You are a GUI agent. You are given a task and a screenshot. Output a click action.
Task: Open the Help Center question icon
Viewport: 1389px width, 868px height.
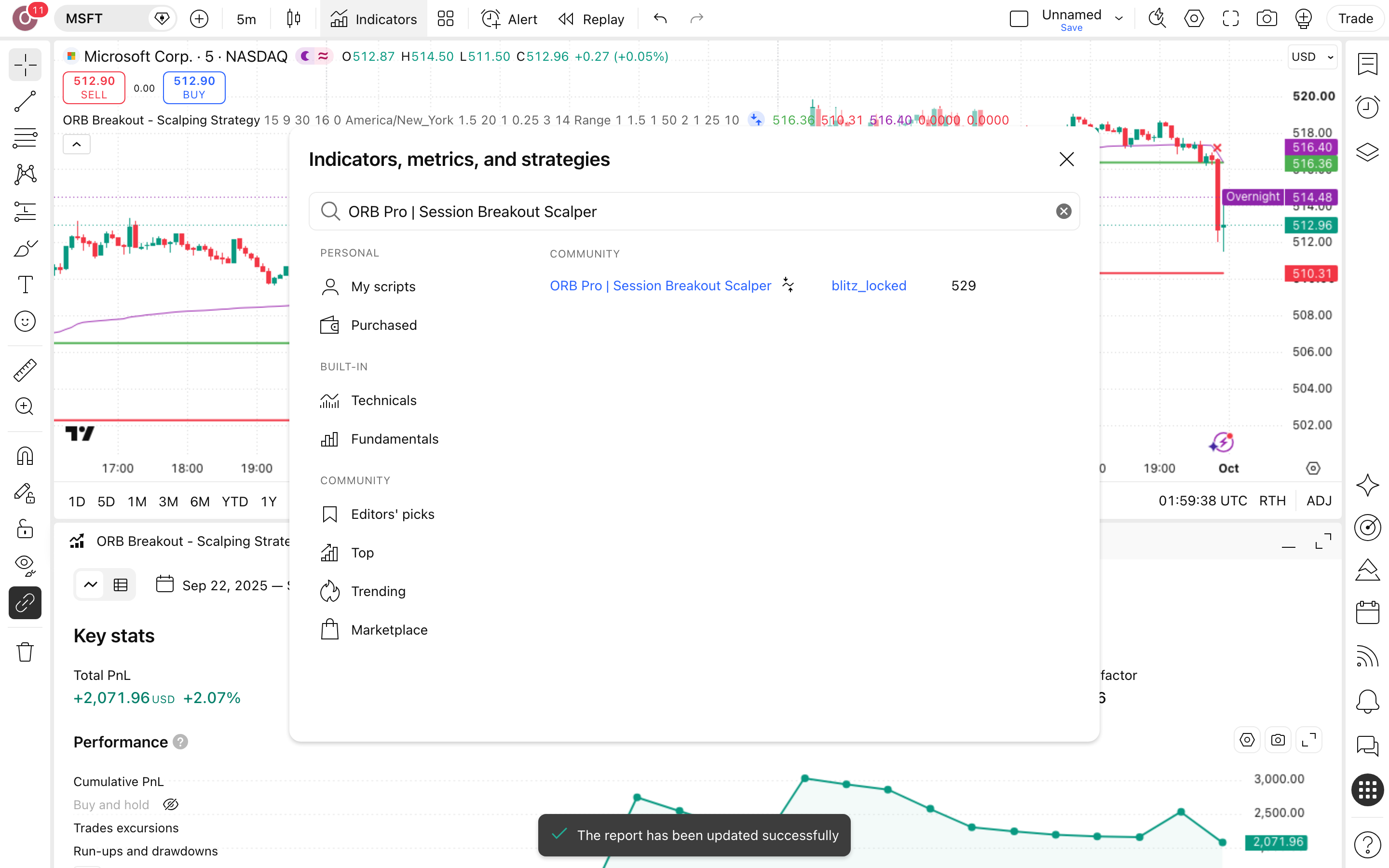click(x=1367, y=845)
